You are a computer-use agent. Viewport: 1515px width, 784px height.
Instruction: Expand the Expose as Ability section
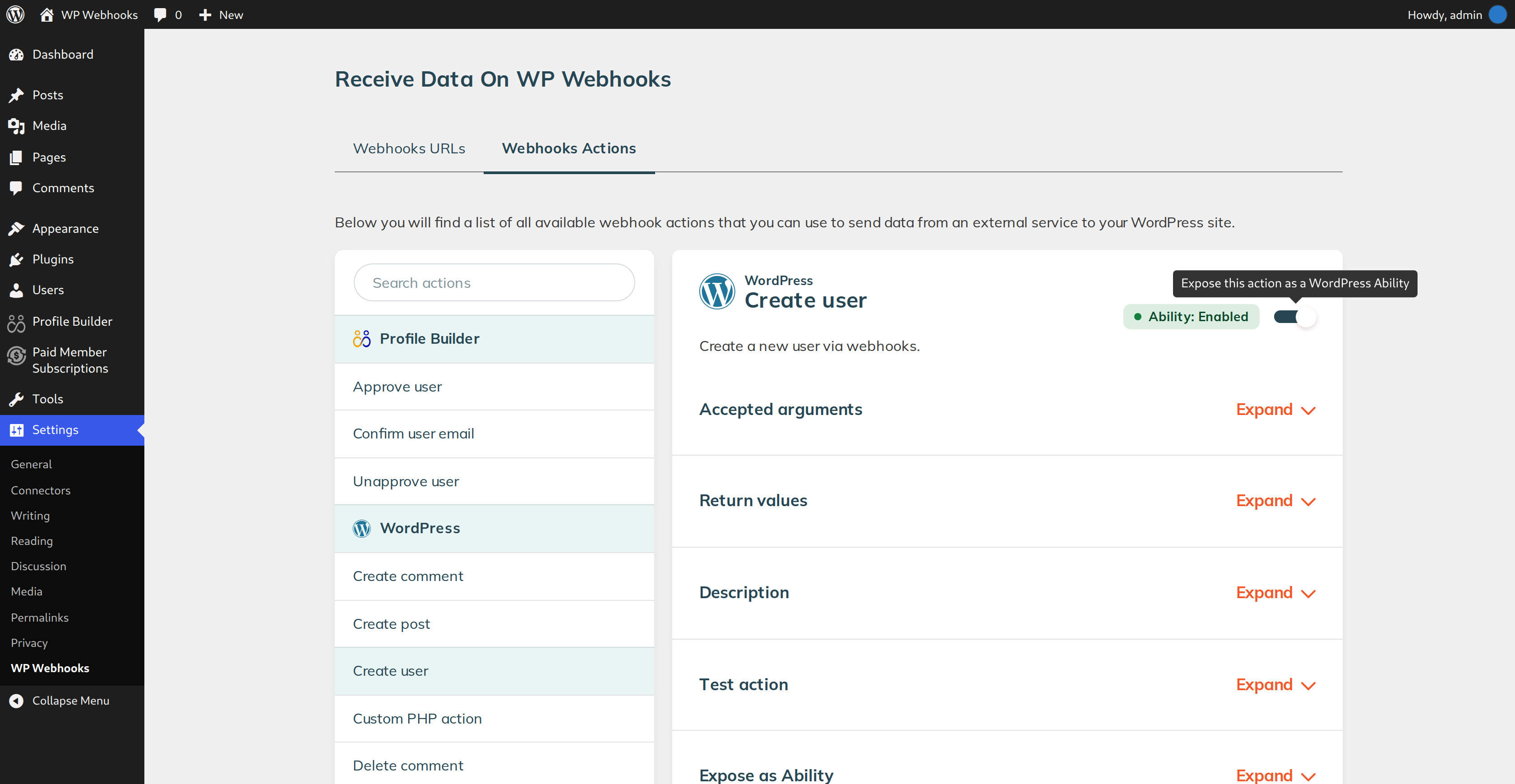(x=1275, y=775)
